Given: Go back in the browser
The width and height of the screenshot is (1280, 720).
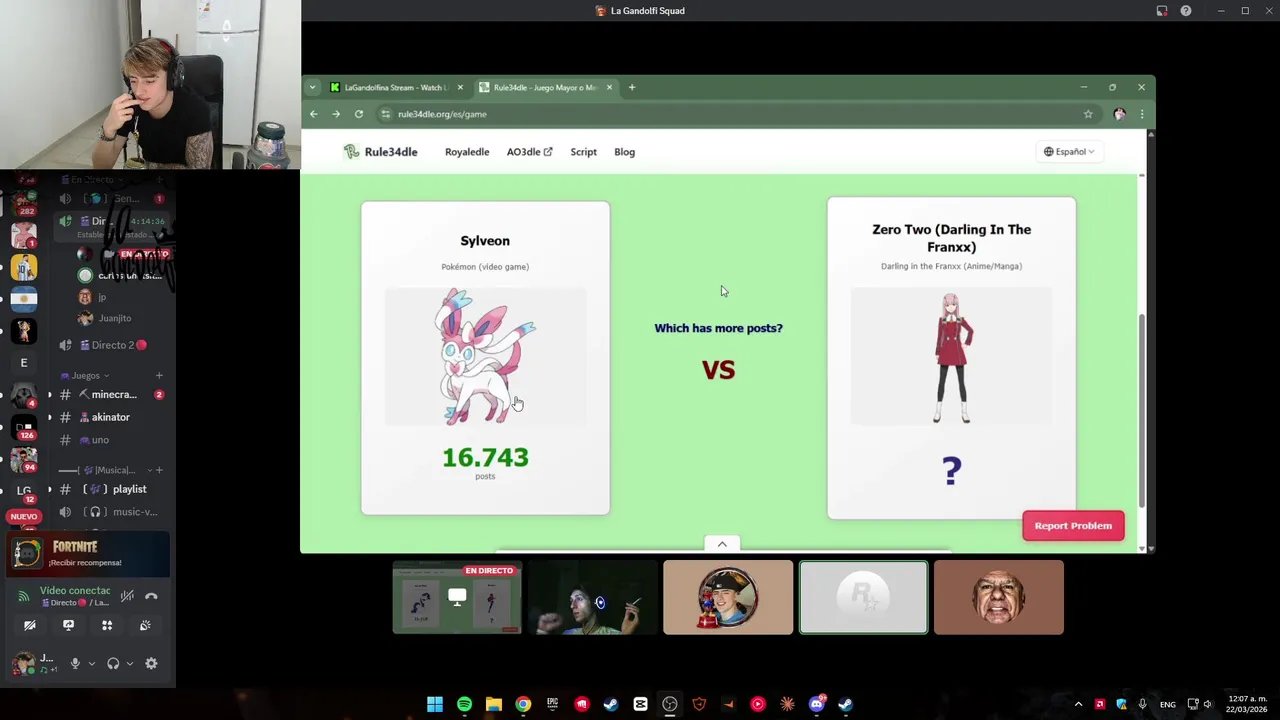Looking at the screenshot, I should tap(314, 114).
